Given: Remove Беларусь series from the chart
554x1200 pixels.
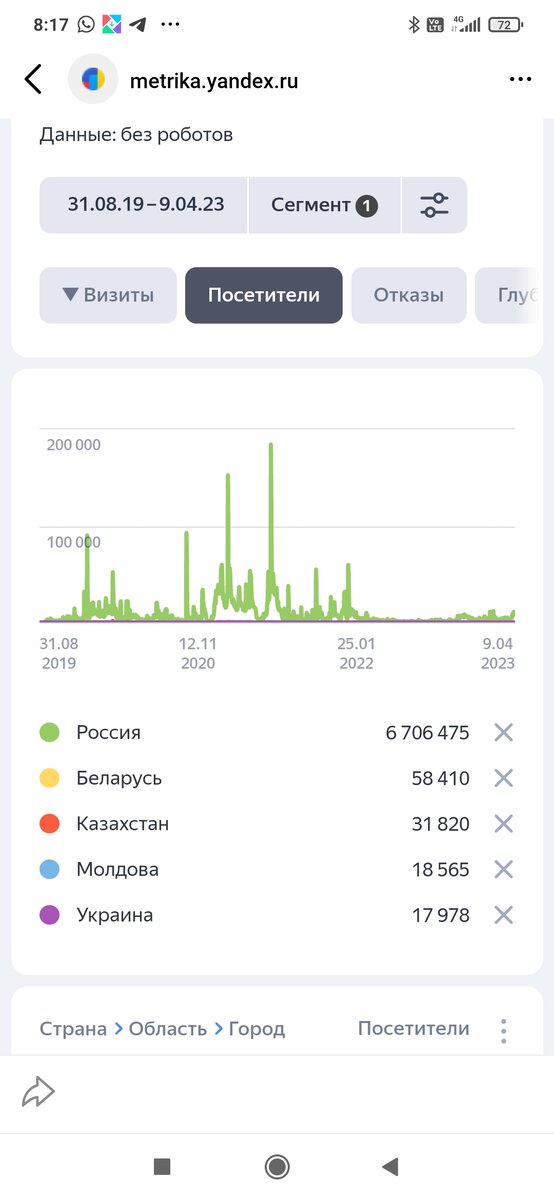Looking at the screenshot, I should (x=504, y=778).
